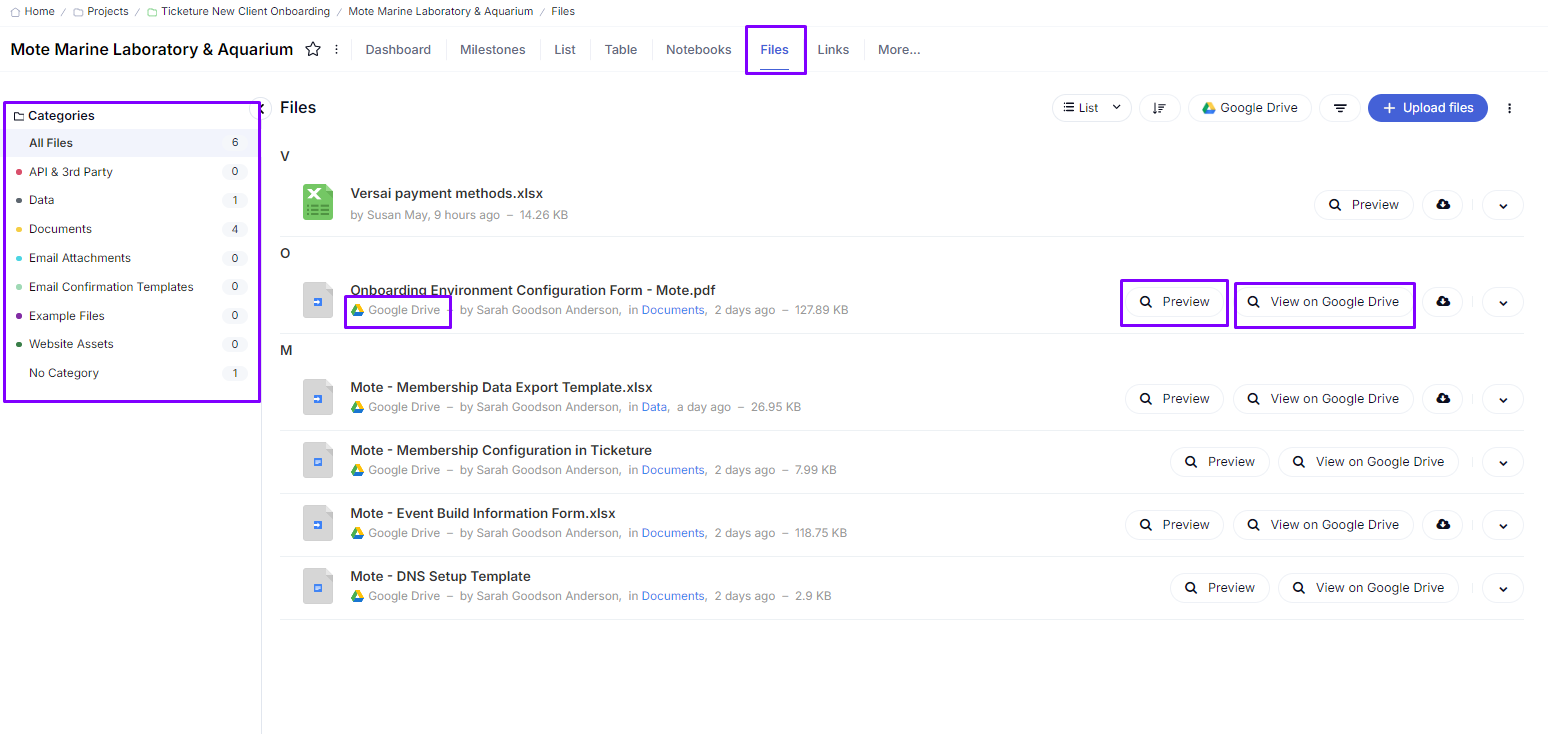
Task: Filter by Website Assets category
Action: click(131, 344)
